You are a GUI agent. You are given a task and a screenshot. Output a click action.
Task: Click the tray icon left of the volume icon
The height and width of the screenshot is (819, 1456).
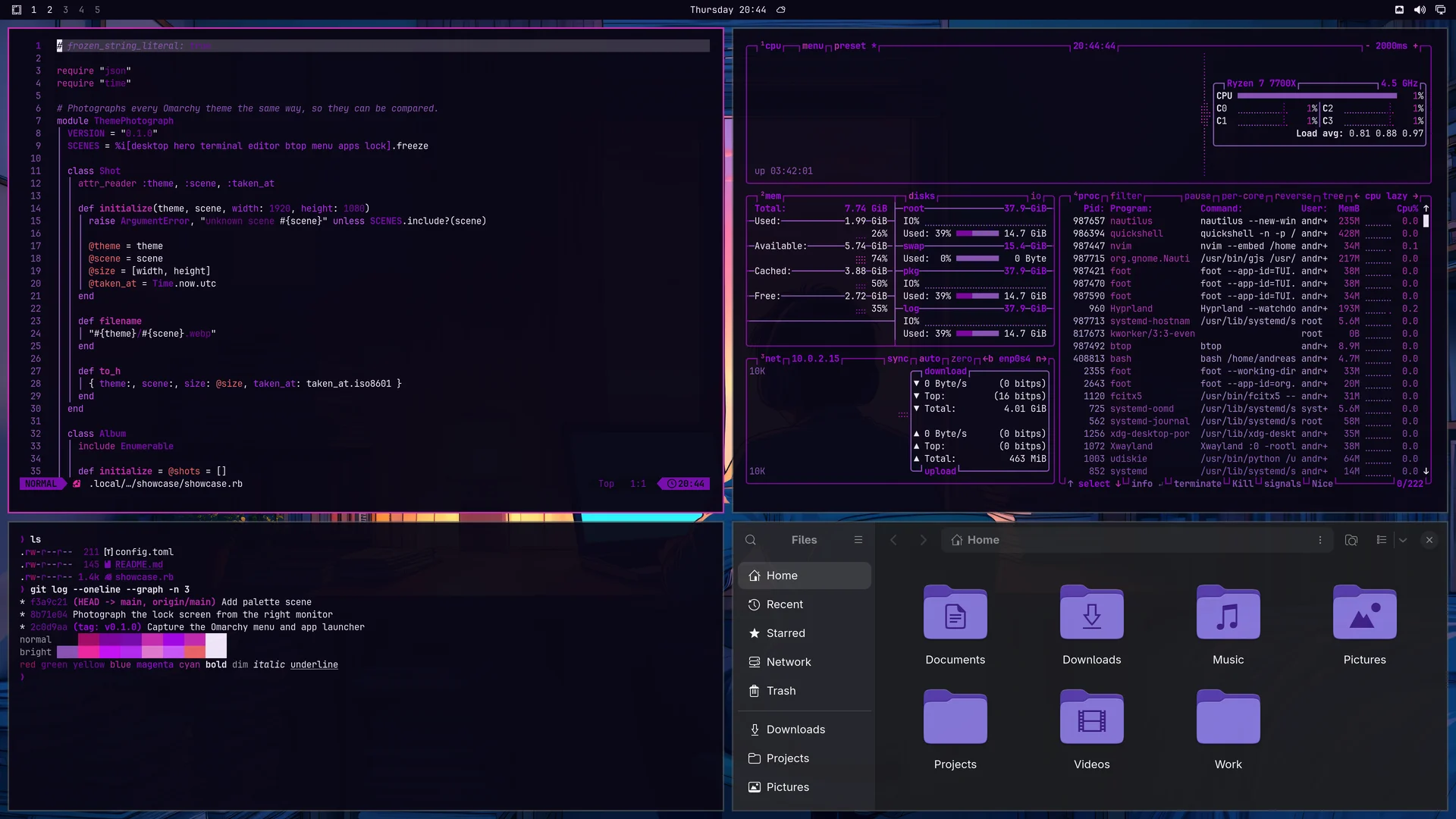(x=1399, y=10)
